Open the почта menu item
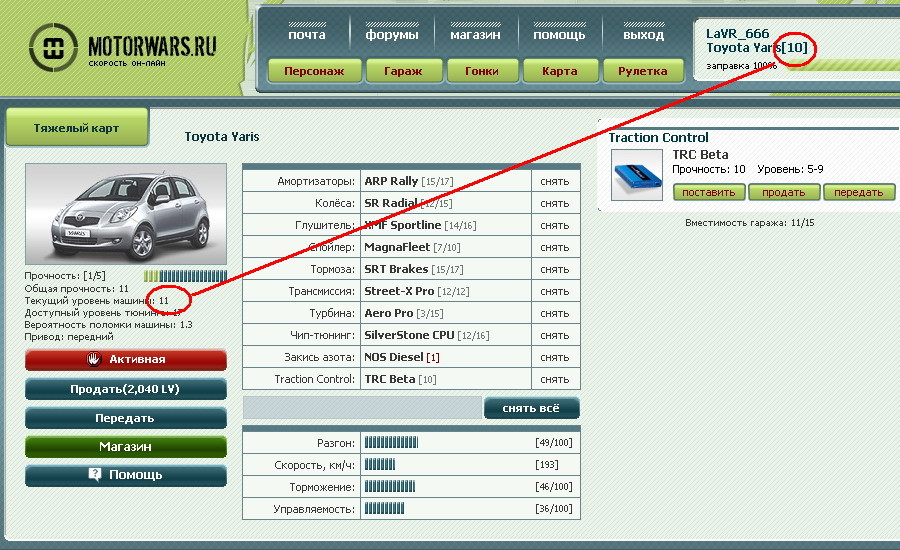 coord(307,35)
